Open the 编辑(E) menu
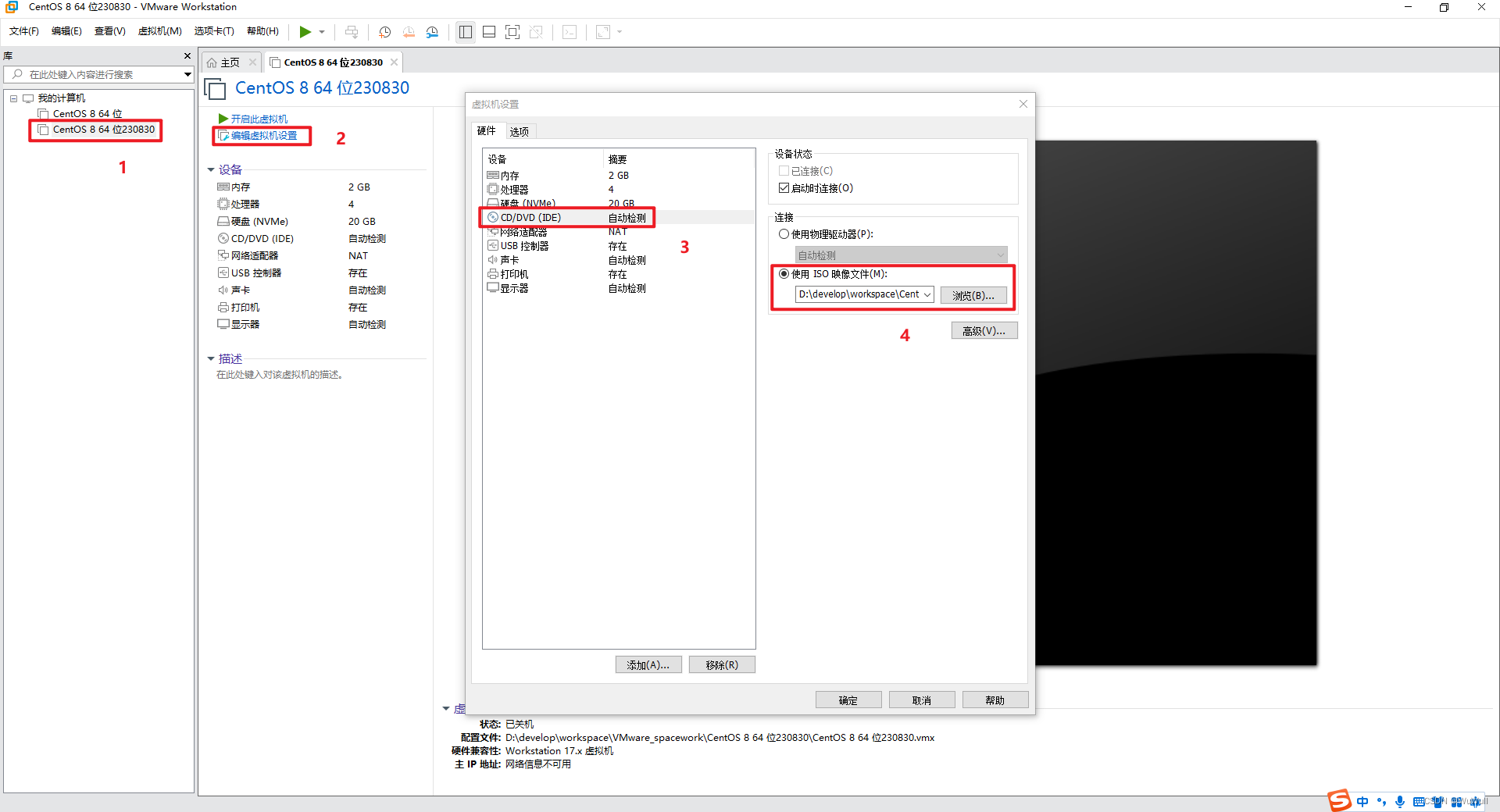This screenshot has height=812, width=1500. click(x=66, y=31)
